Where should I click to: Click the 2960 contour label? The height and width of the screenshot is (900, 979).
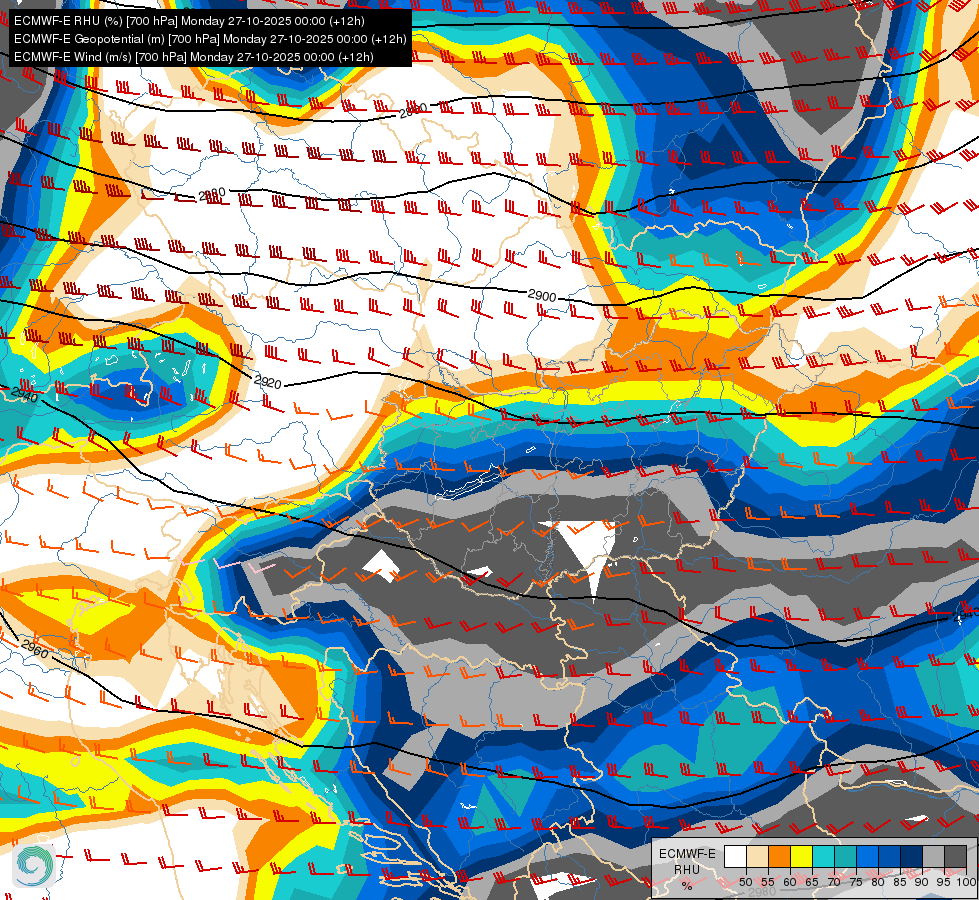35,648
